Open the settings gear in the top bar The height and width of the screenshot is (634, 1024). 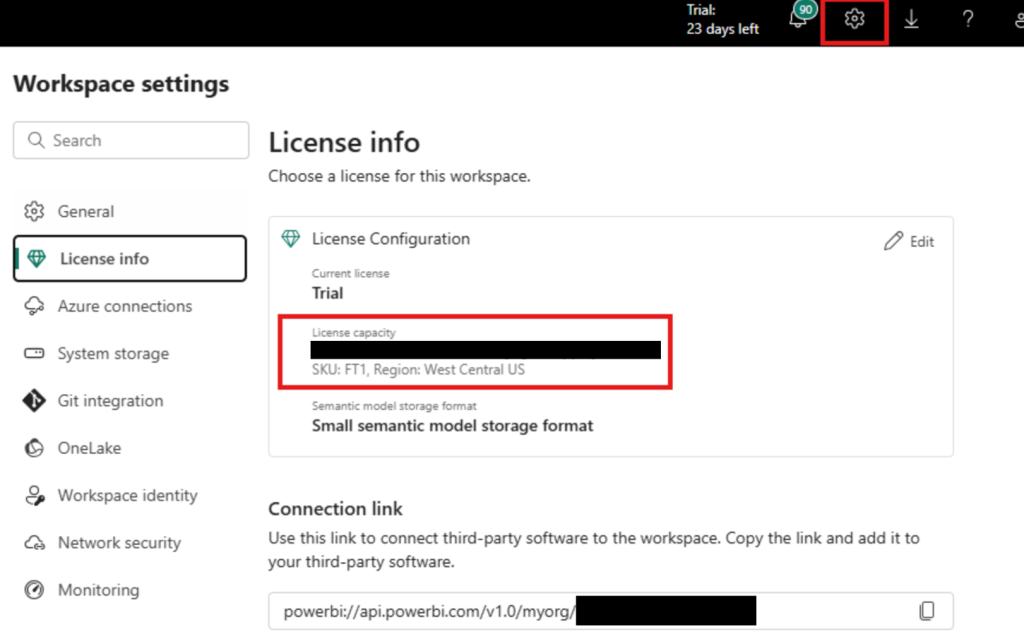pos(854,19)
